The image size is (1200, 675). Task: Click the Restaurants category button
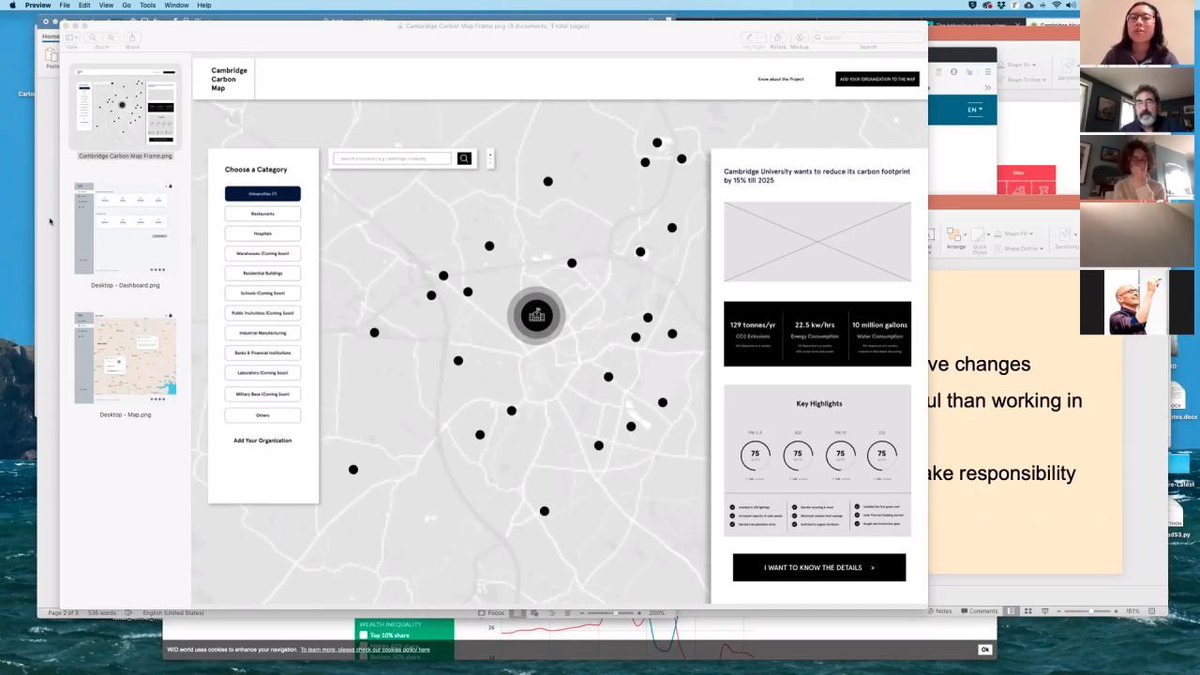263,214
